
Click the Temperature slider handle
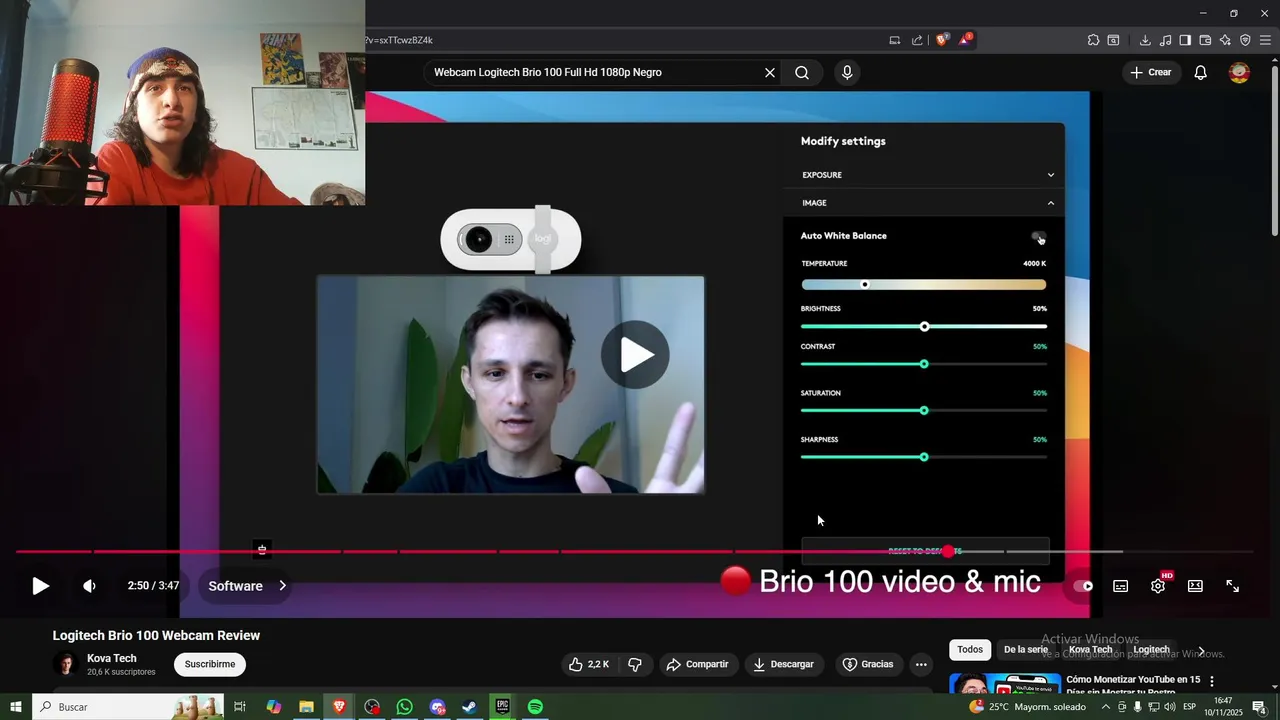[865, 285]
